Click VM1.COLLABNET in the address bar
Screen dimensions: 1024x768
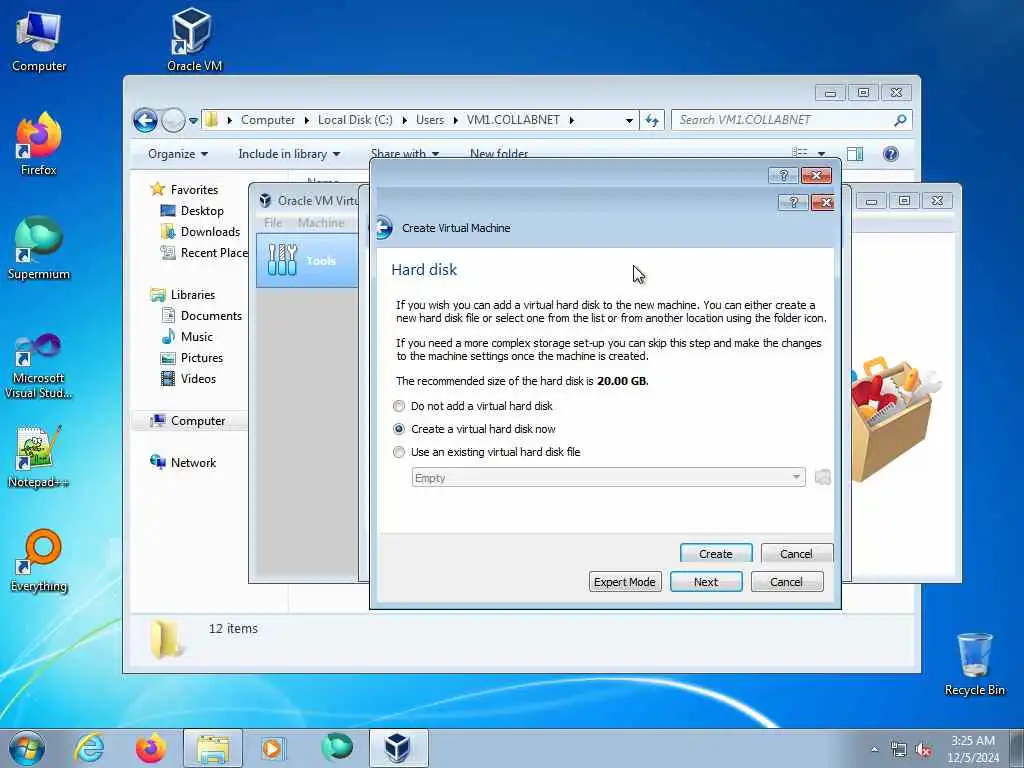(x=513, y=120)
